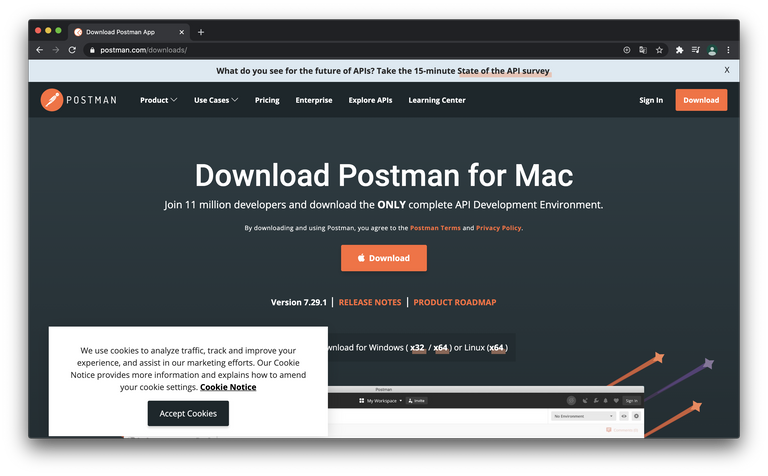This screenshot has width=768, height=476.
Task: Click Sign In in navbar
Action: (x=651, y=100)
